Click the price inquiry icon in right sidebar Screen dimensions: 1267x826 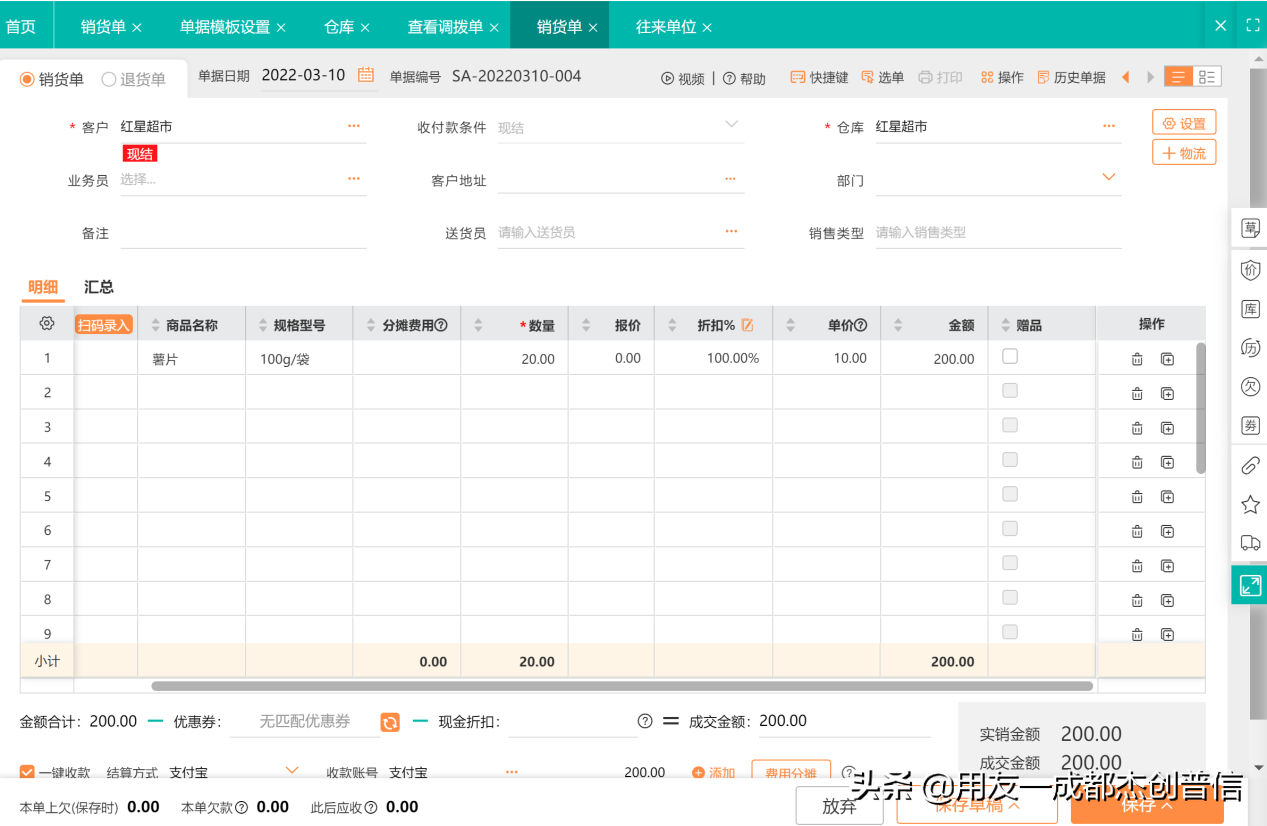pyautogui.click(x=1249, y=269)
